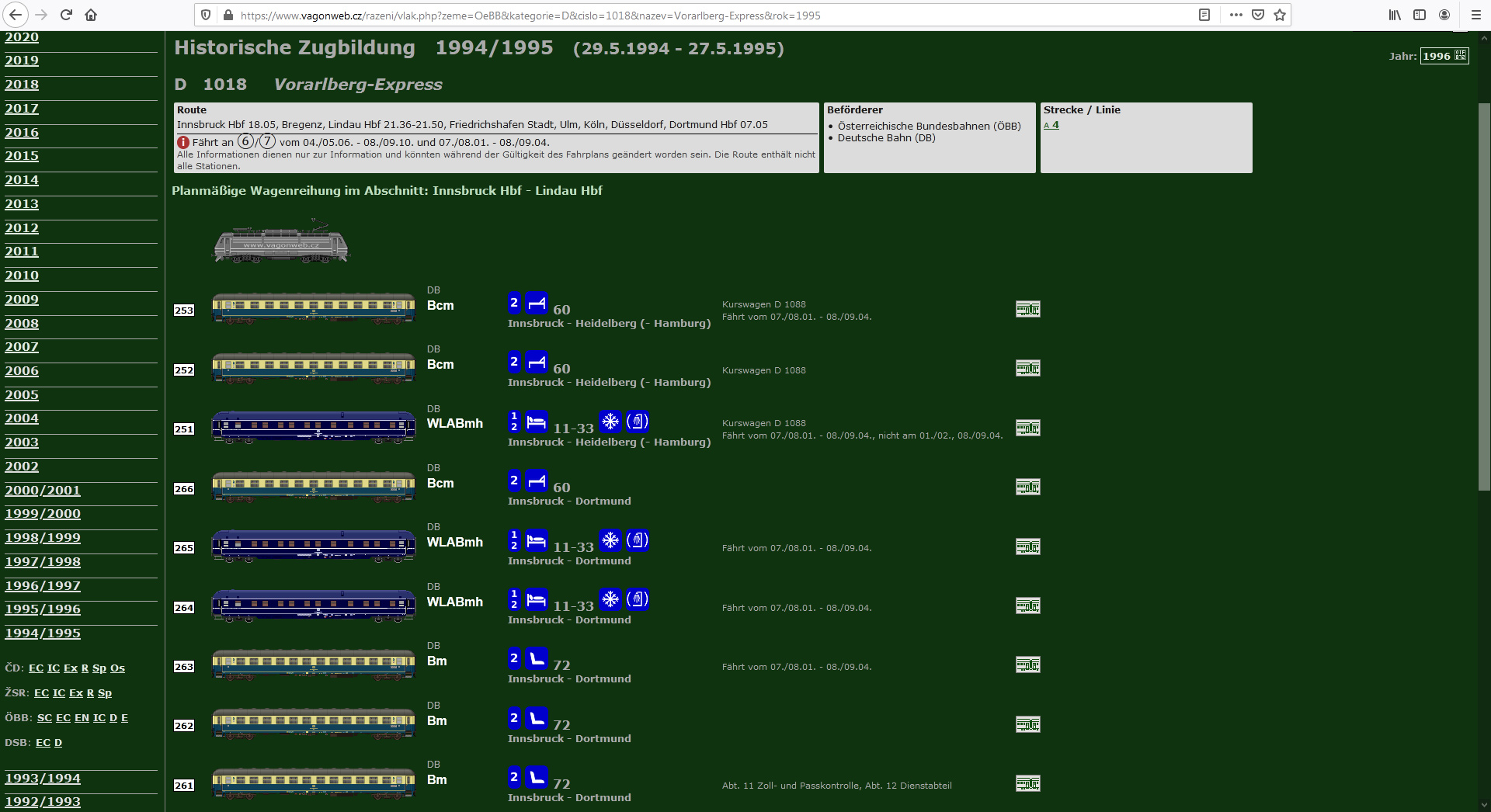Image resolution: width=1491 pixels, height=812 pixels.
Task: Open the 2000/2001 year link
Action: (43, 491)
